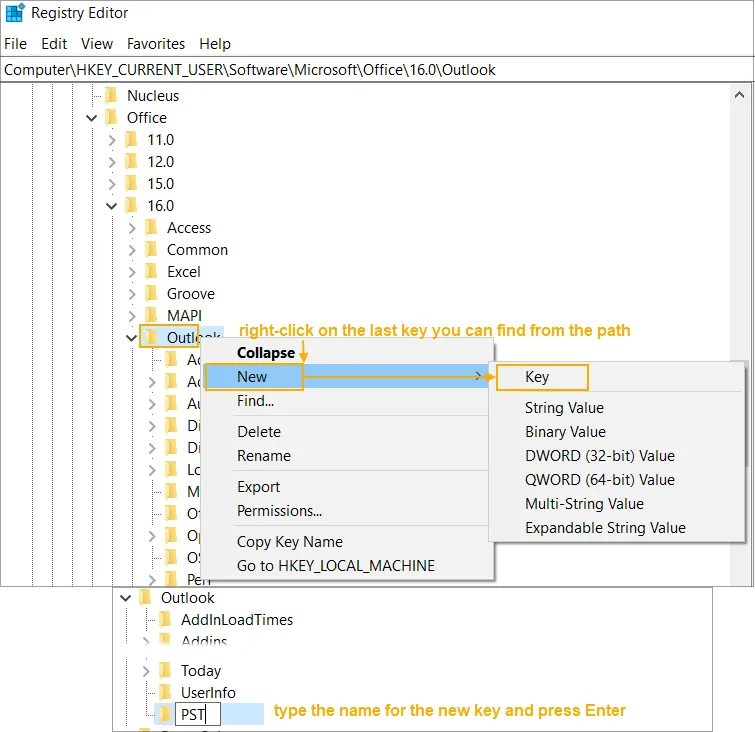Select String Value in the submenu
This screenshot has width=755, height=732.
617,407
